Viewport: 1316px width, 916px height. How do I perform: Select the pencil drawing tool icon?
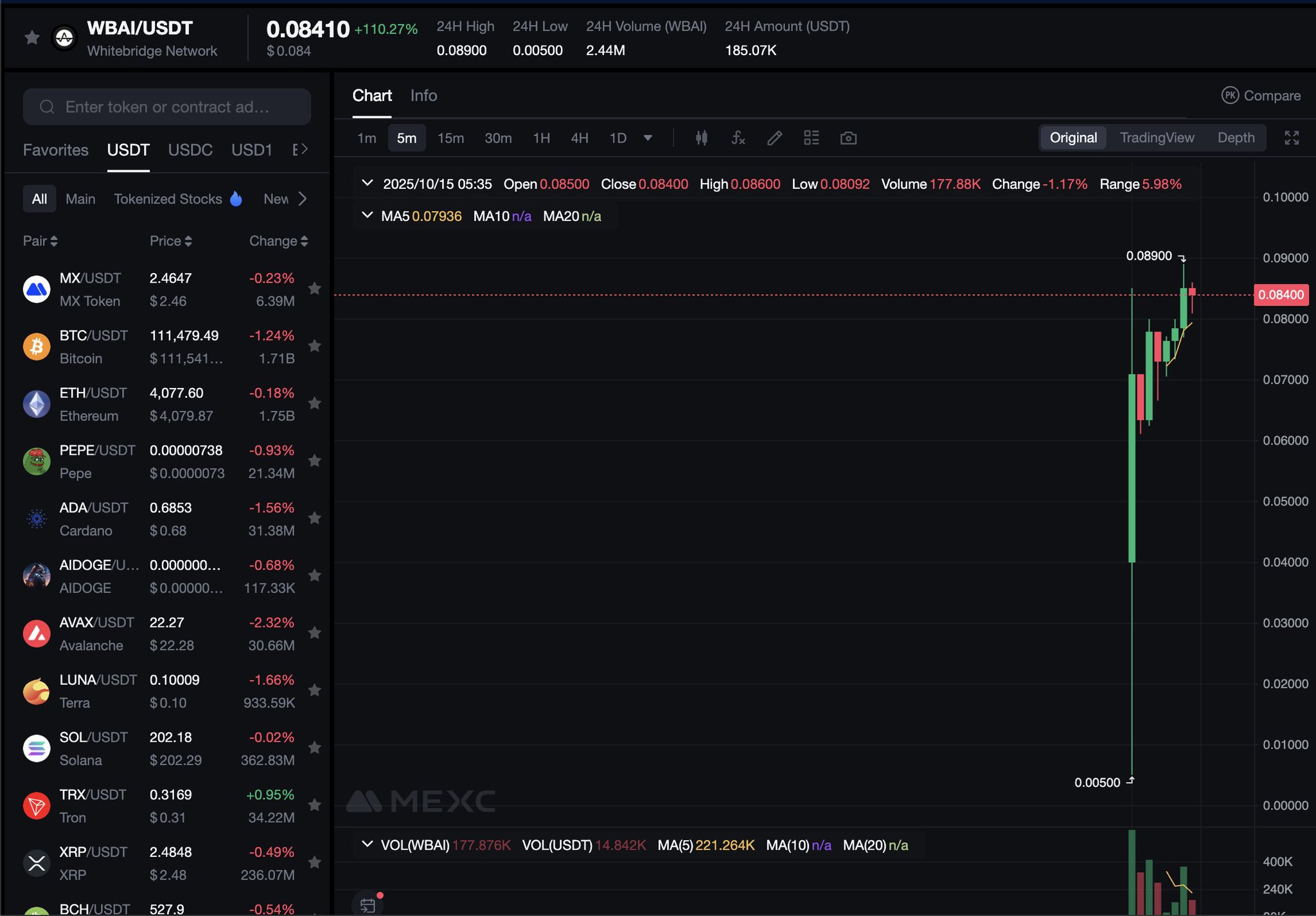click(x=774, y=138)
